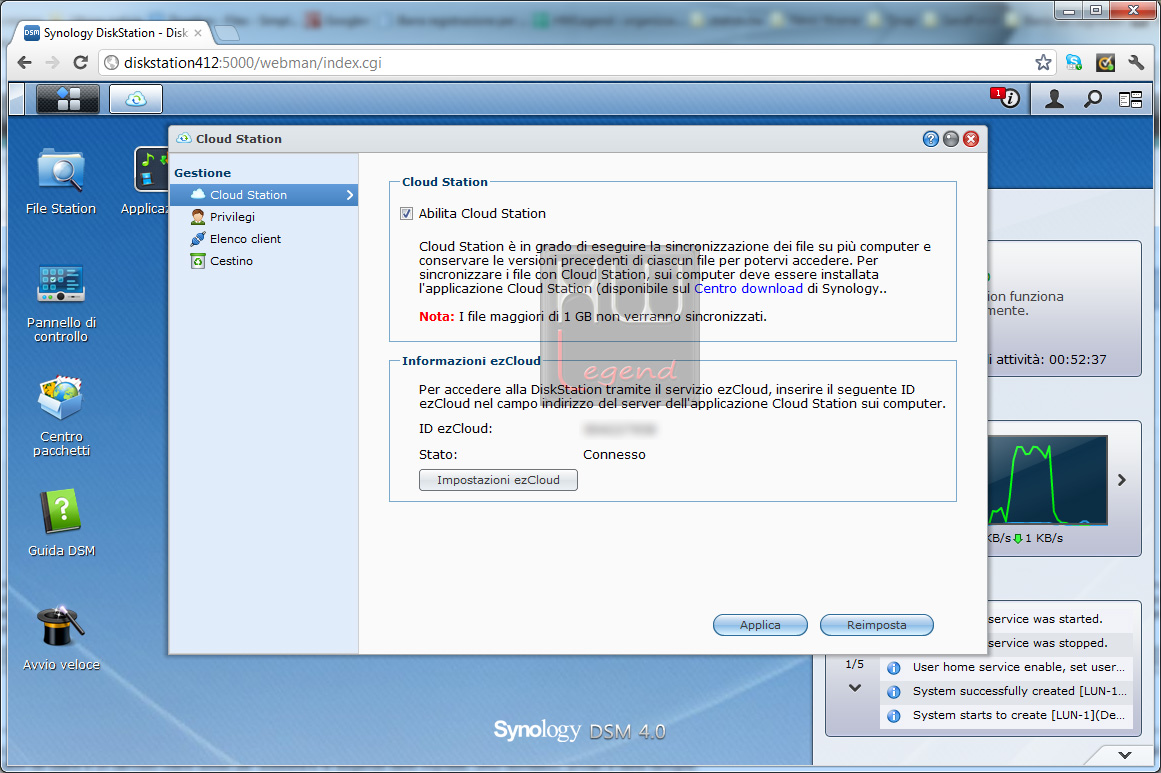Click the Skype browser extension icon
Screen dimensions: 1161x773
click(1074, 63)
